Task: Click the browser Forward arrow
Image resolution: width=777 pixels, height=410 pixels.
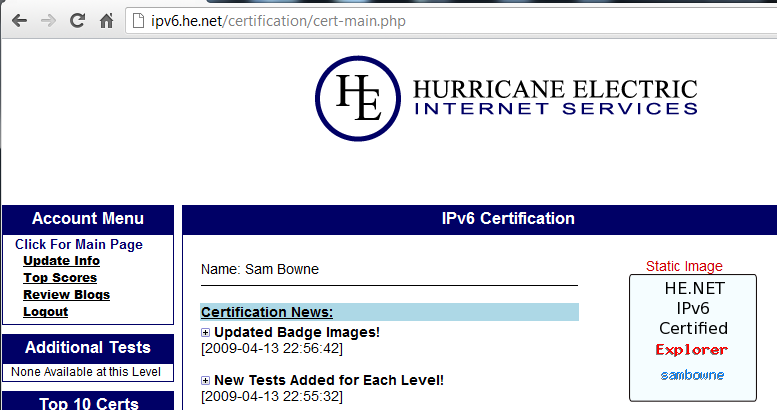Action: 48,21
